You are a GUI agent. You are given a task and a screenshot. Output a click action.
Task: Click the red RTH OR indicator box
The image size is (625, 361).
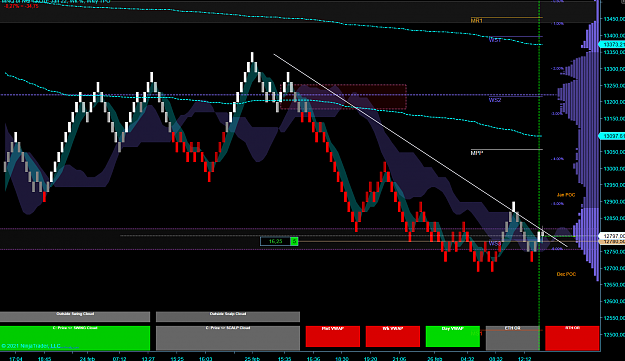point(572,338)
